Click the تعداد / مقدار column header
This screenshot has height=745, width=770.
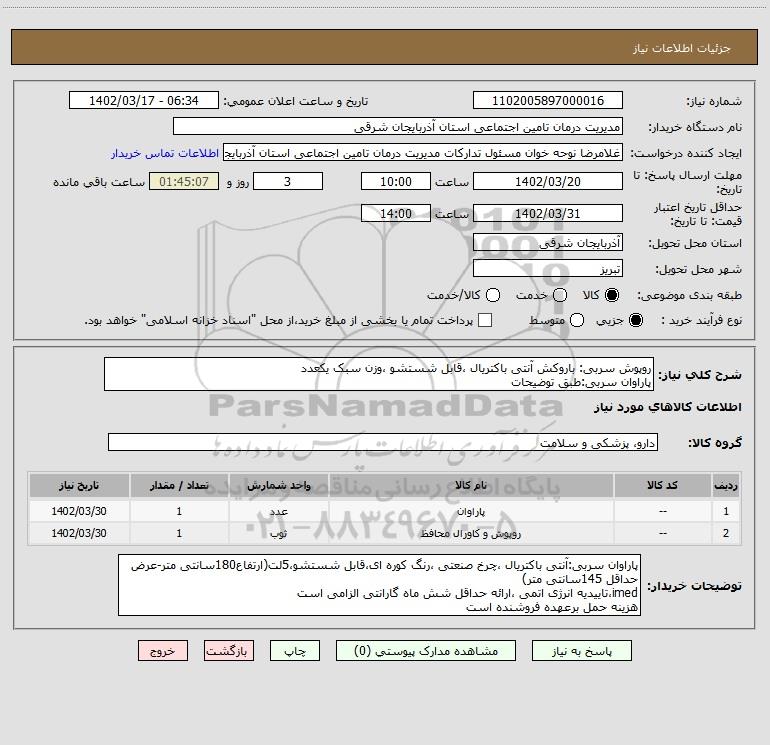pos(179,486)
